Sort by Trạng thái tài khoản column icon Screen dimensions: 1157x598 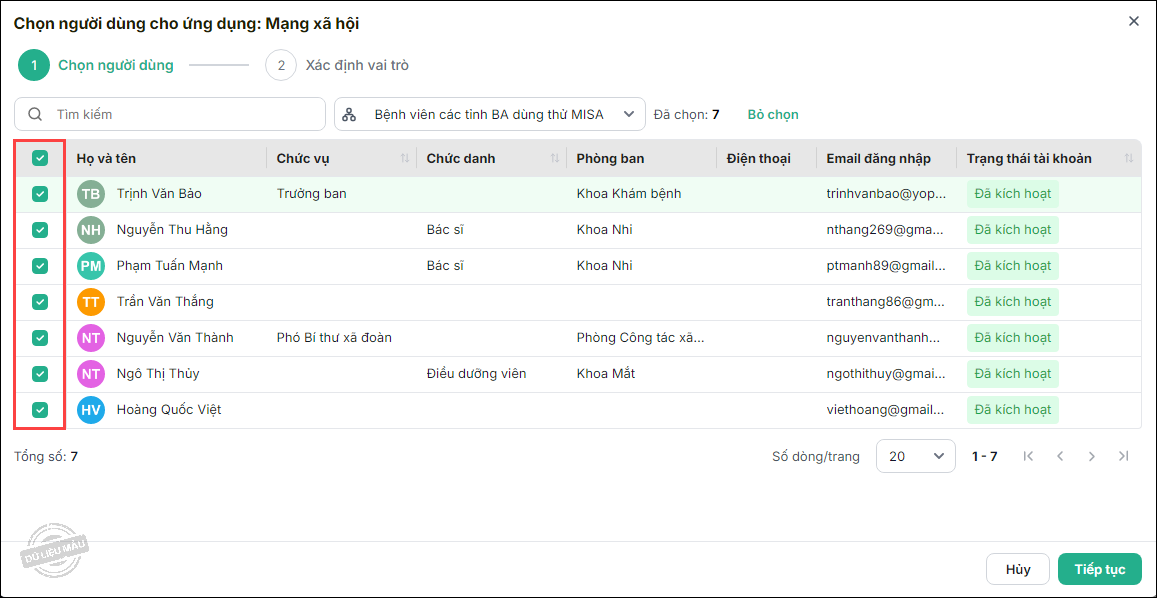(1129, 159)
